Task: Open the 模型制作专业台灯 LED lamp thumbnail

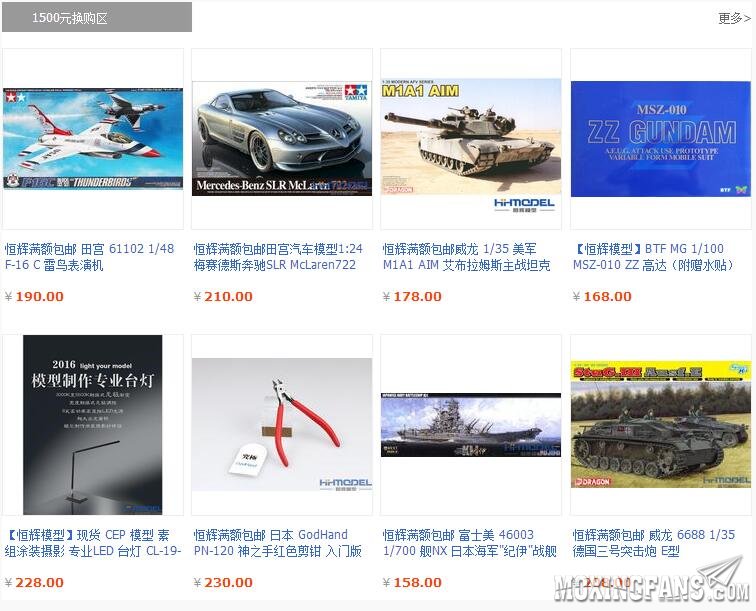Action: 93,425
